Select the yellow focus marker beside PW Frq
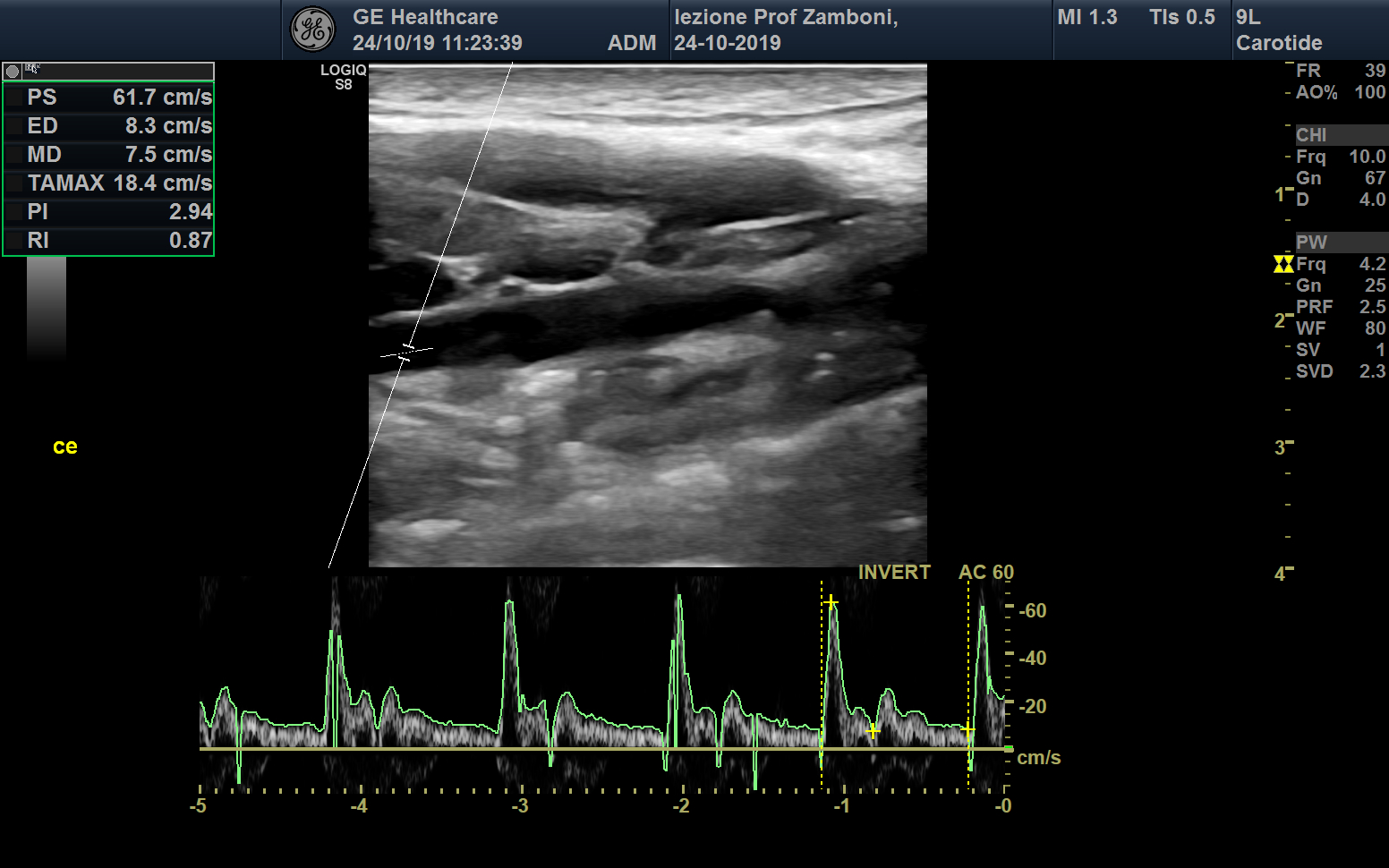The width and height of the screenshot is (1389, 868). coord(1283,264)
